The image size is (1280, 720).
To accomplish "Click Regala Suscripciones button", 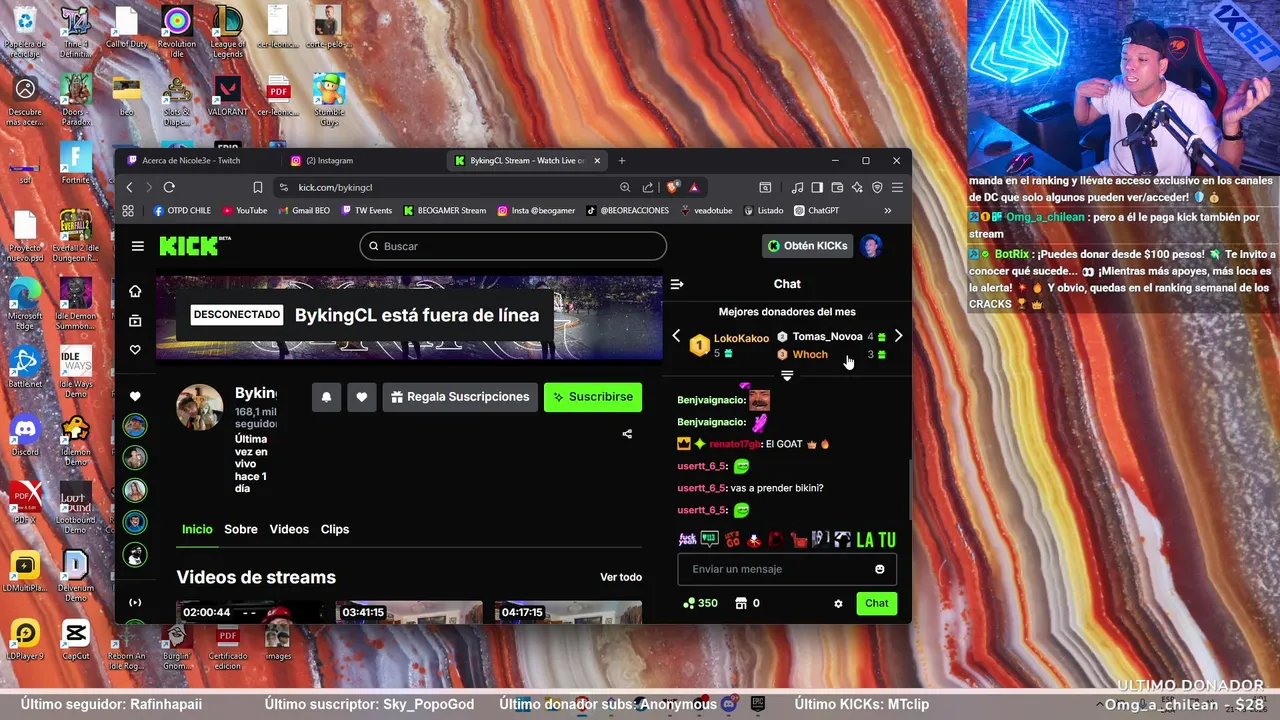I will 460,397.
